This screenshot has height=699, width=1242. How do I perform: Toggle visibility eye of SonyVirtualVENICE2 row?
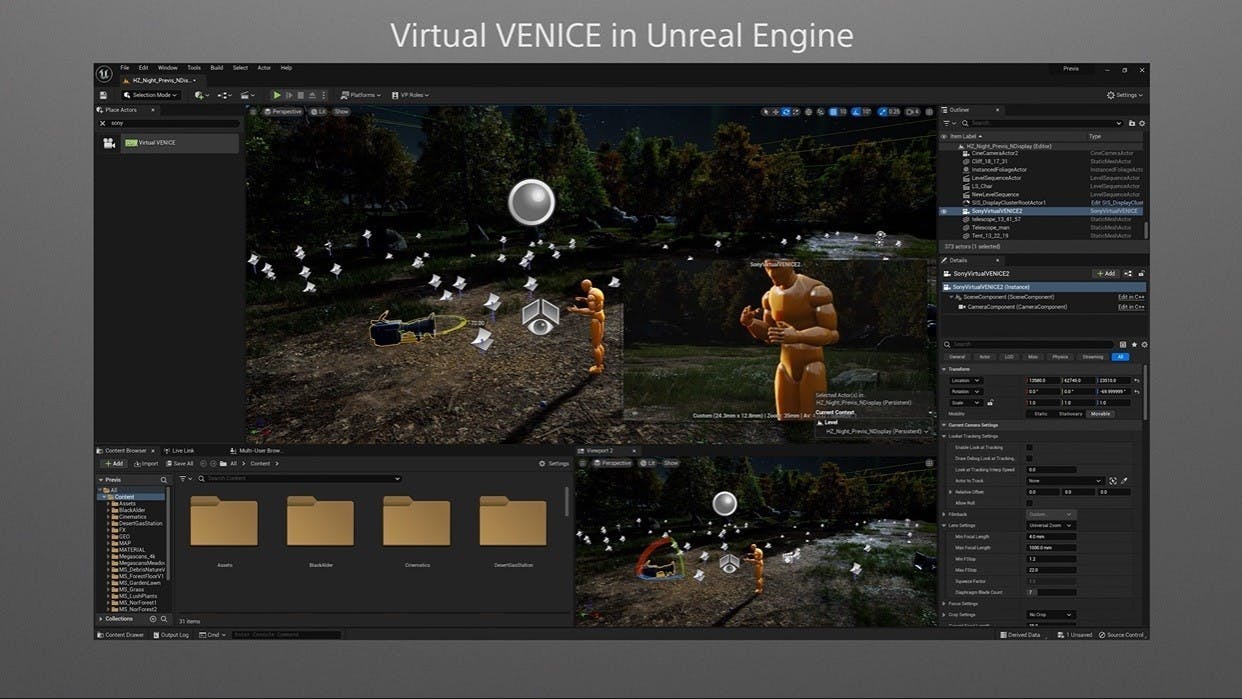coord(944,211)
